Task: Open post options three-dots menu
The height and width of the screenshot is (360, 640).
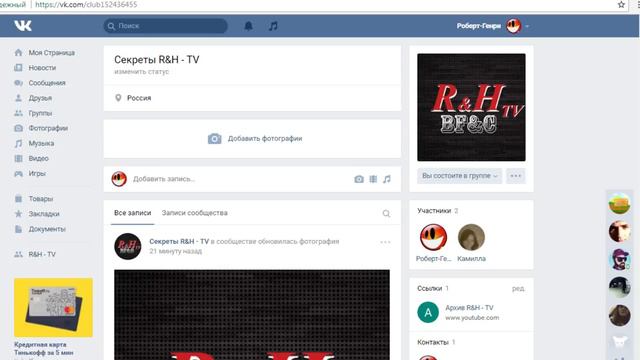Action: click(x=385, y=242)
